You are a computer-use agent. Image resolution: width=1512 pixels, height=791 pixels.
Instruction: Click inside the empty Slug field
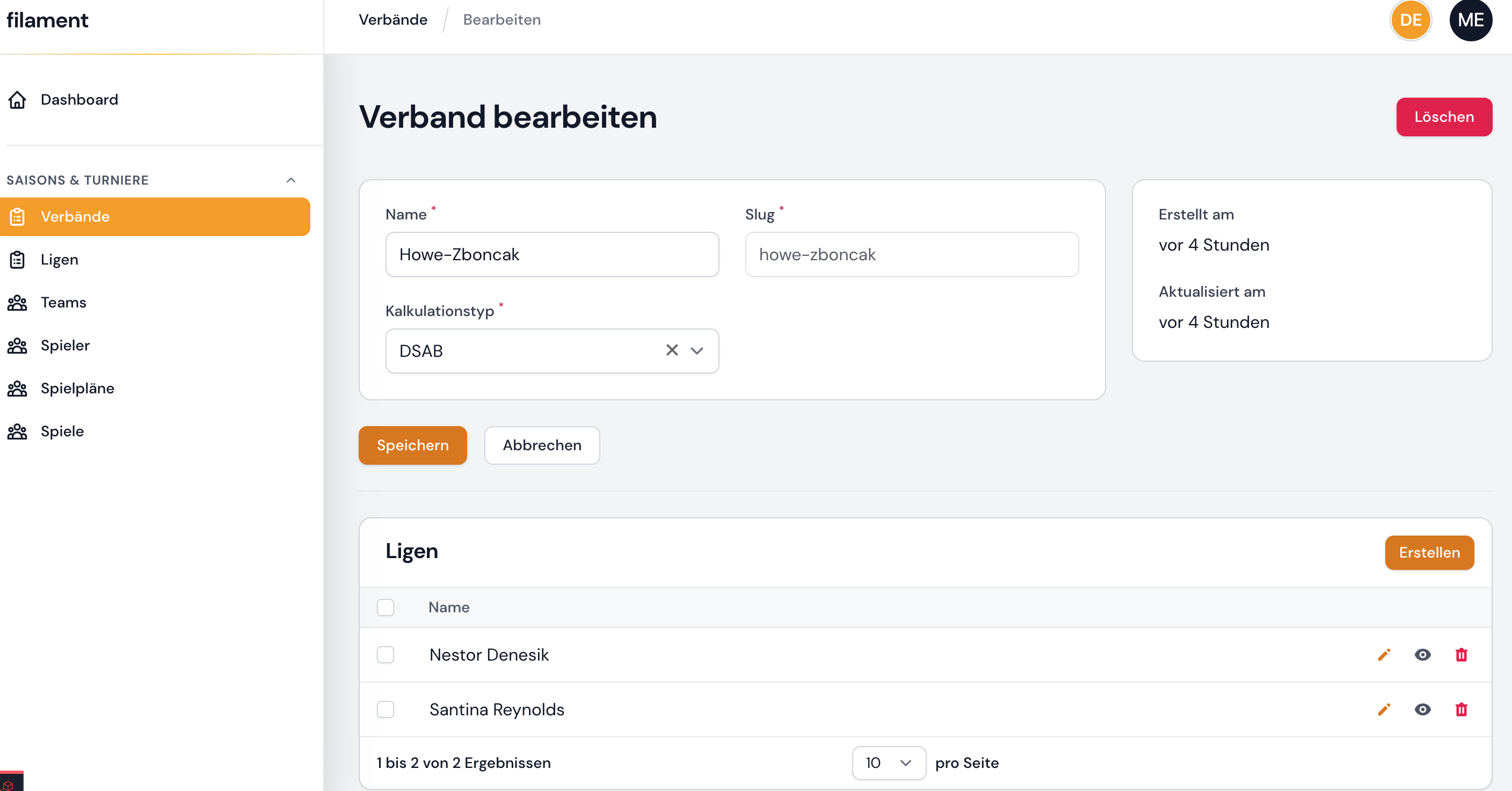click(912, 255)
